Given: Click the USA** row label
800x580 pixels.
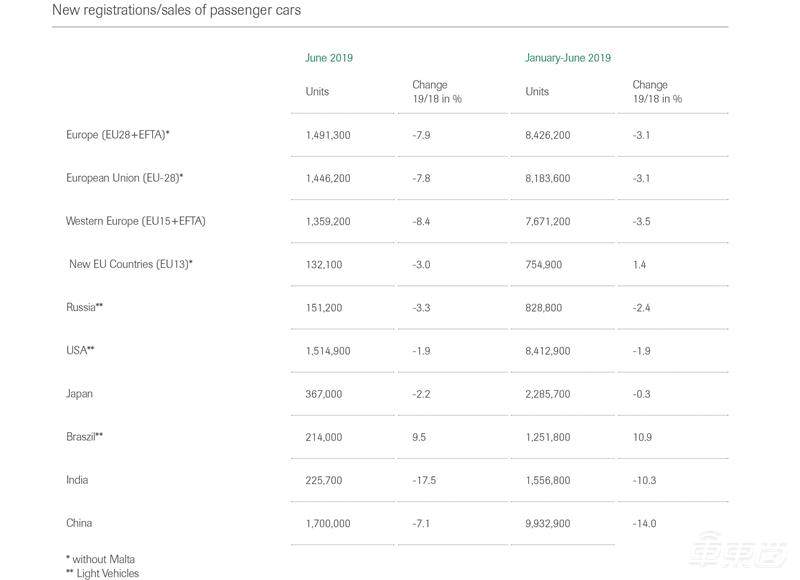Looking at the screenshot, I should (x=80, y=350).
